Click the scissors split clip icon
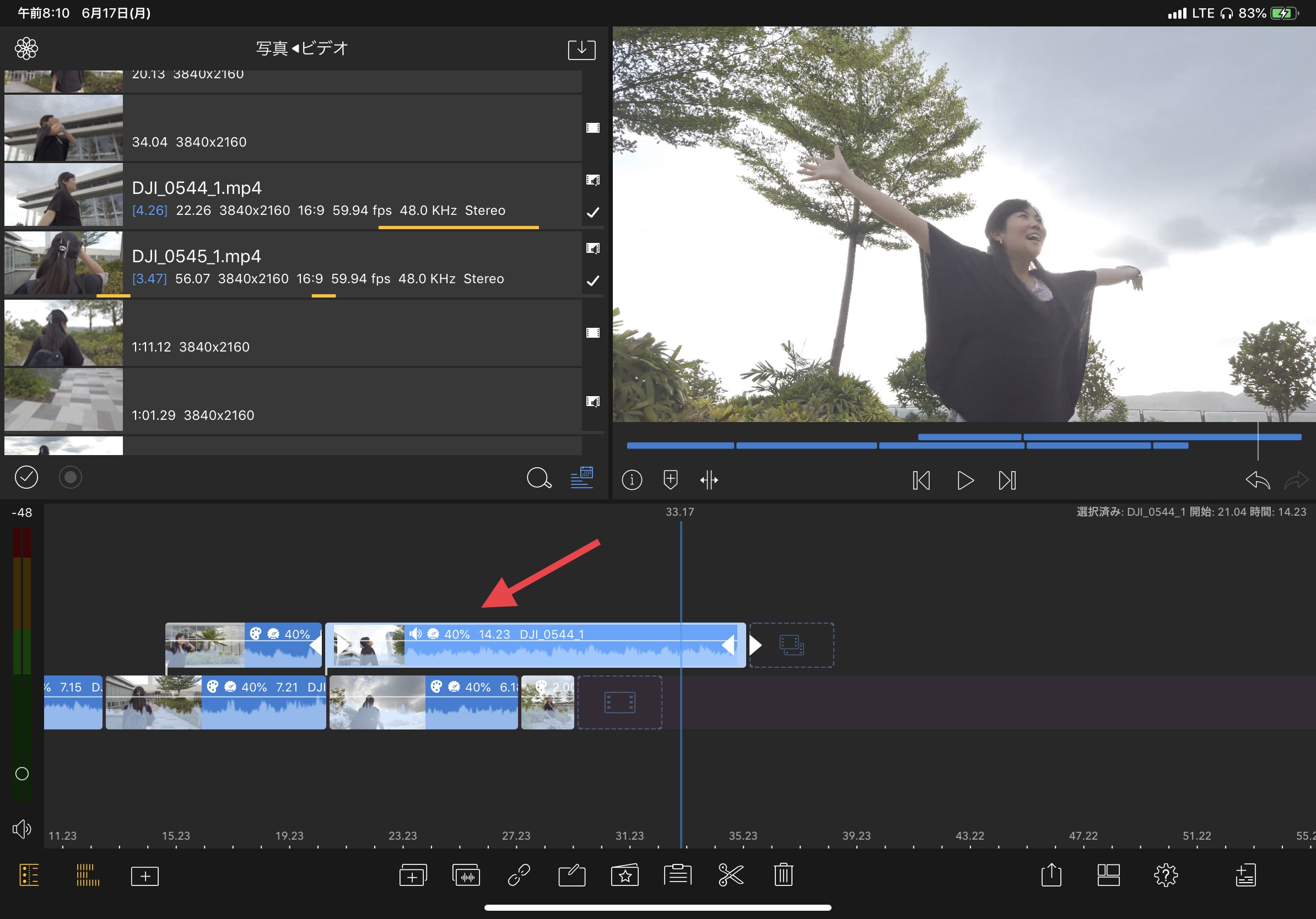This screenshot has width=1316, height=919. 730,875
